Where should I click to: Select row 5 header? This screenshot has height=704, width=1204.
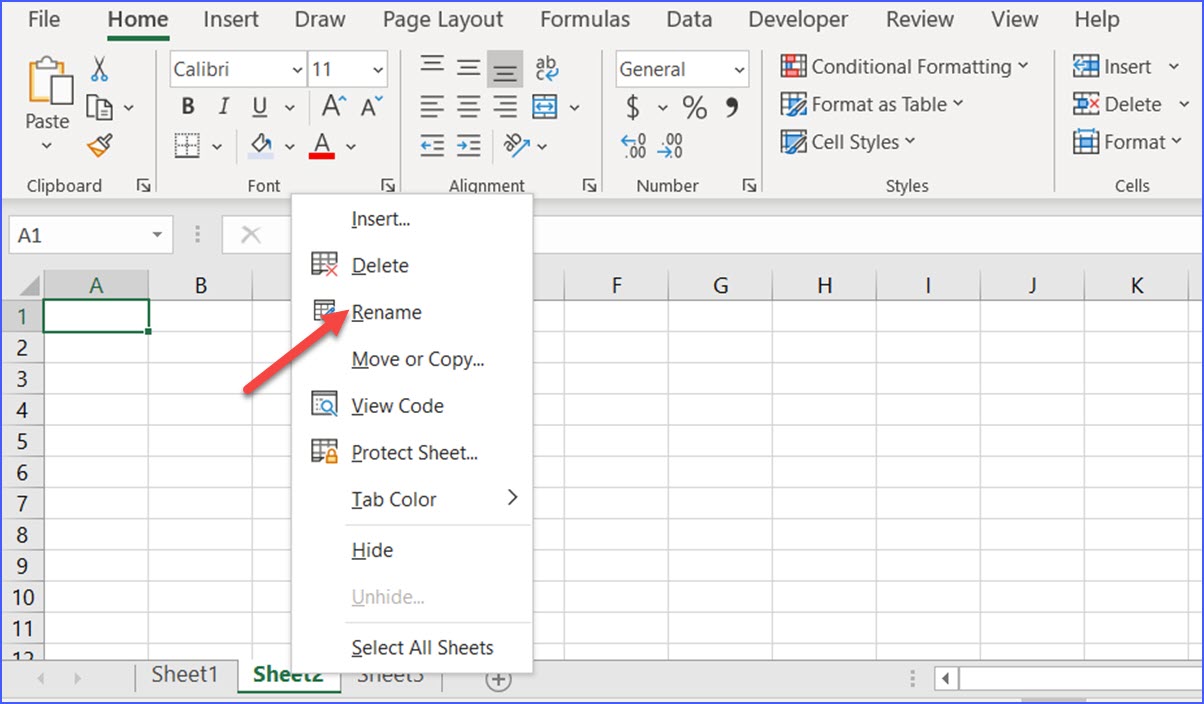24,441
